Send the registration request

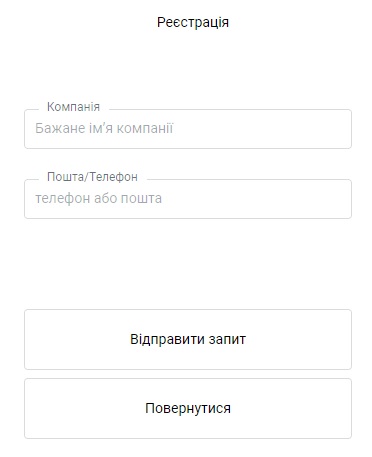click(x=188, y=339)
